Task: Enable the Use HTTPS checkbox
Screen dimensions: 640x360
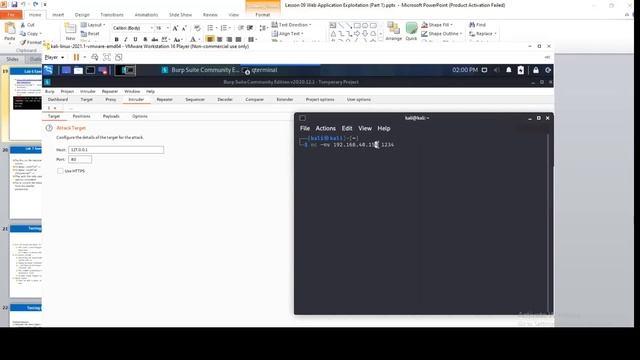Action: click(x=60, y=171)
